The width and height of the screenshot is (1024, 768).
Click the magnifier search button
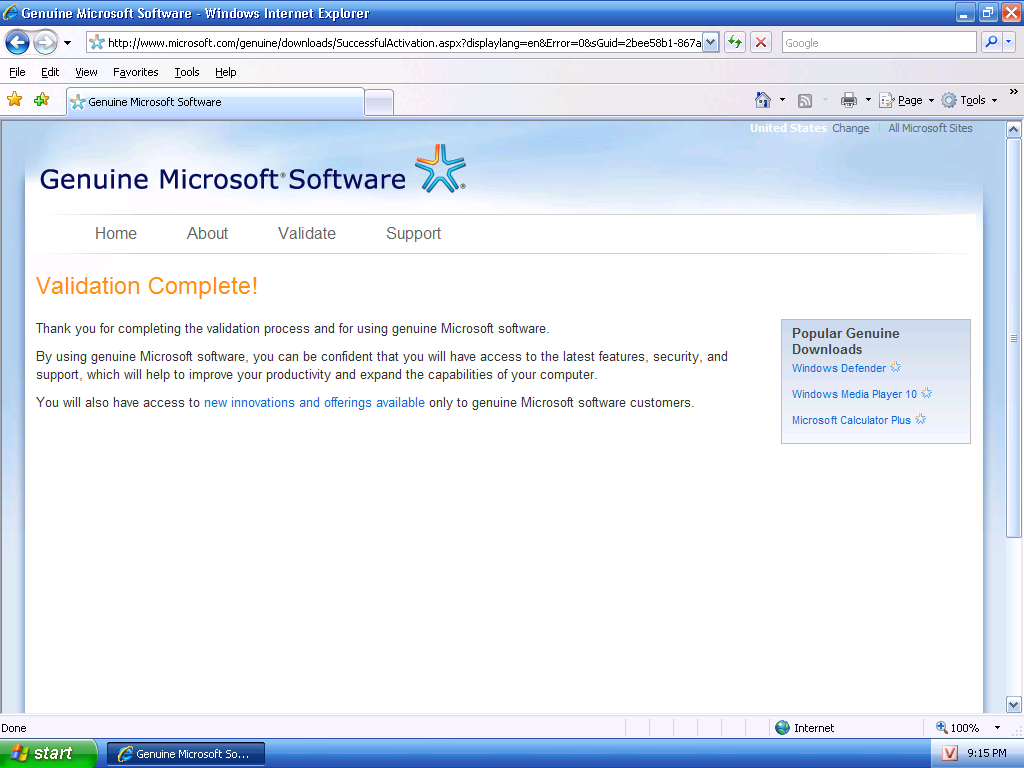pos(991,42)
